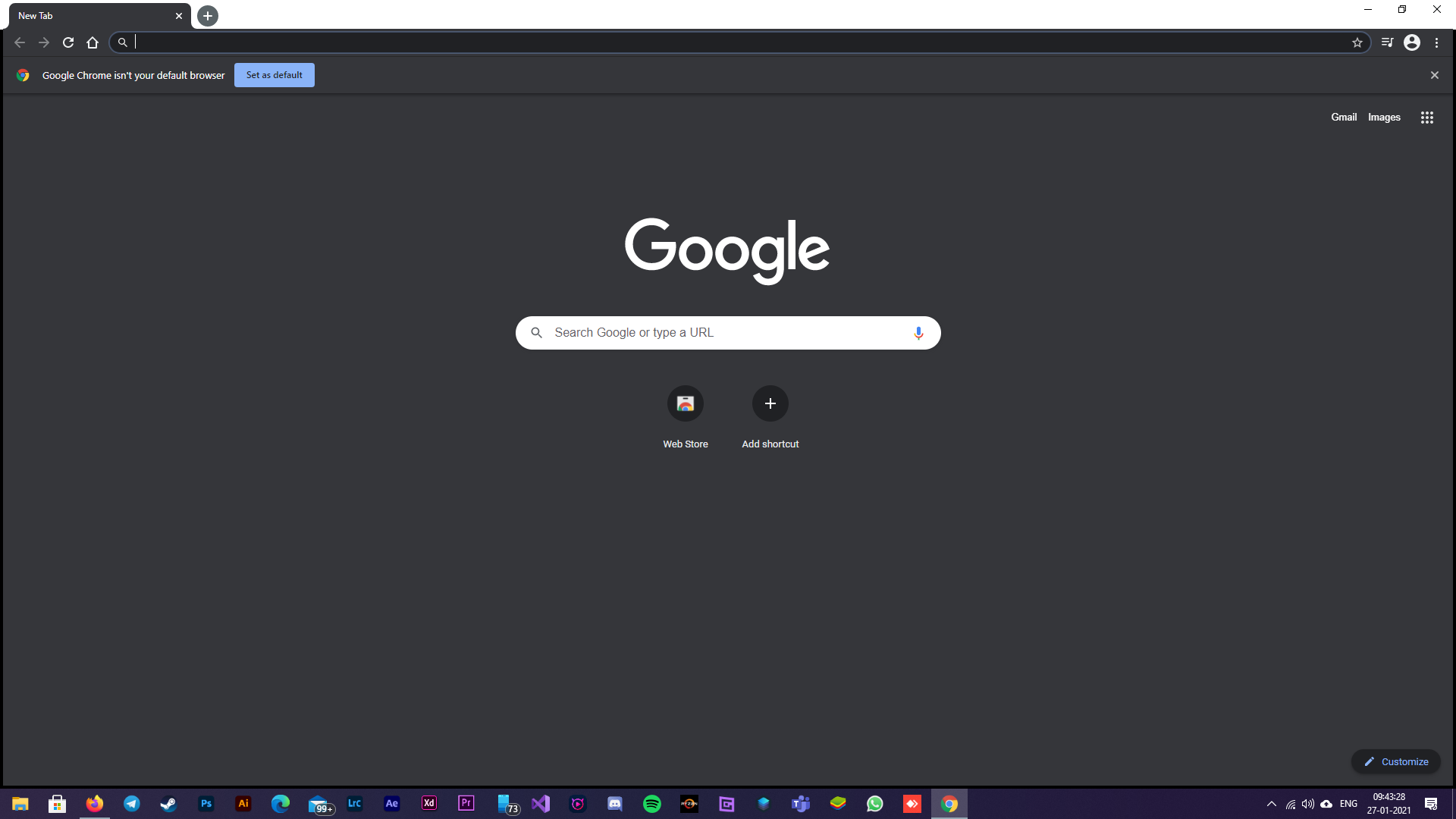
Task: Click the Set as default button
Action: [x=275, y=75]
